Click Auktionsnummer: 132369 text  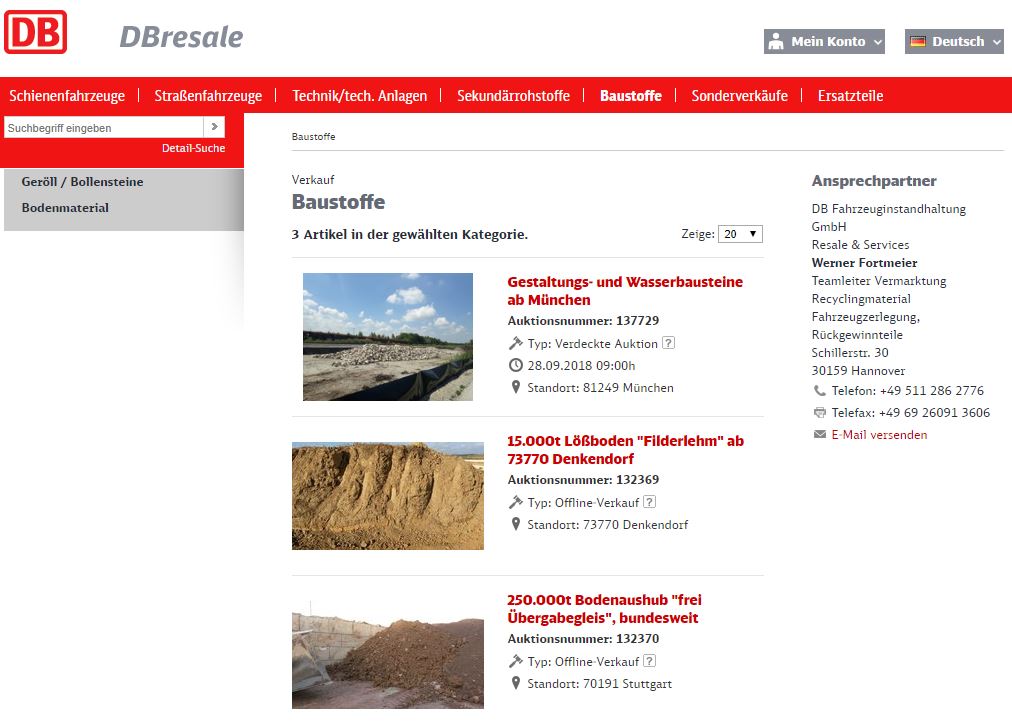[x=583, y=479]
